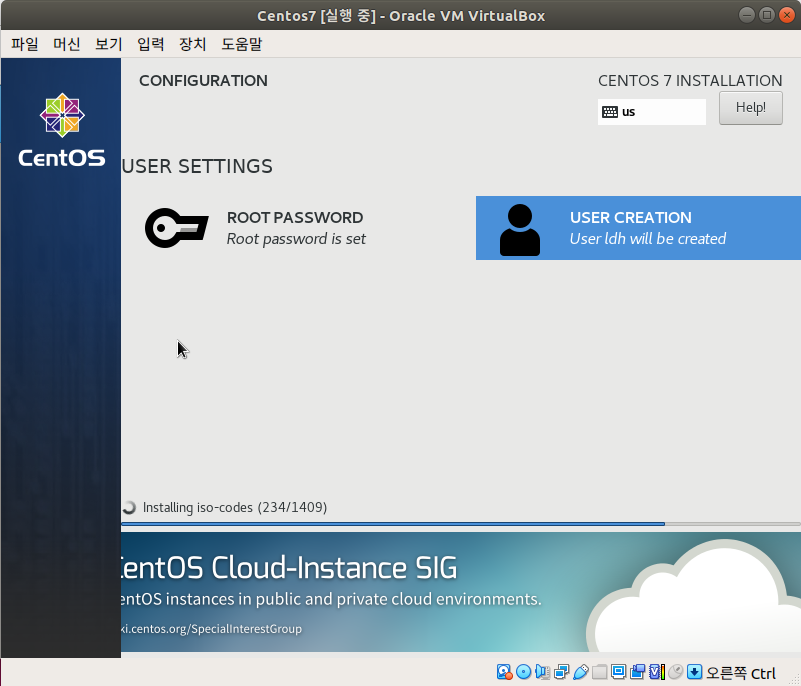This screenshot has height=686, width=801.
Task: Click the 'Installing iso-codes (234/1409)' status text
Action: 234,507
